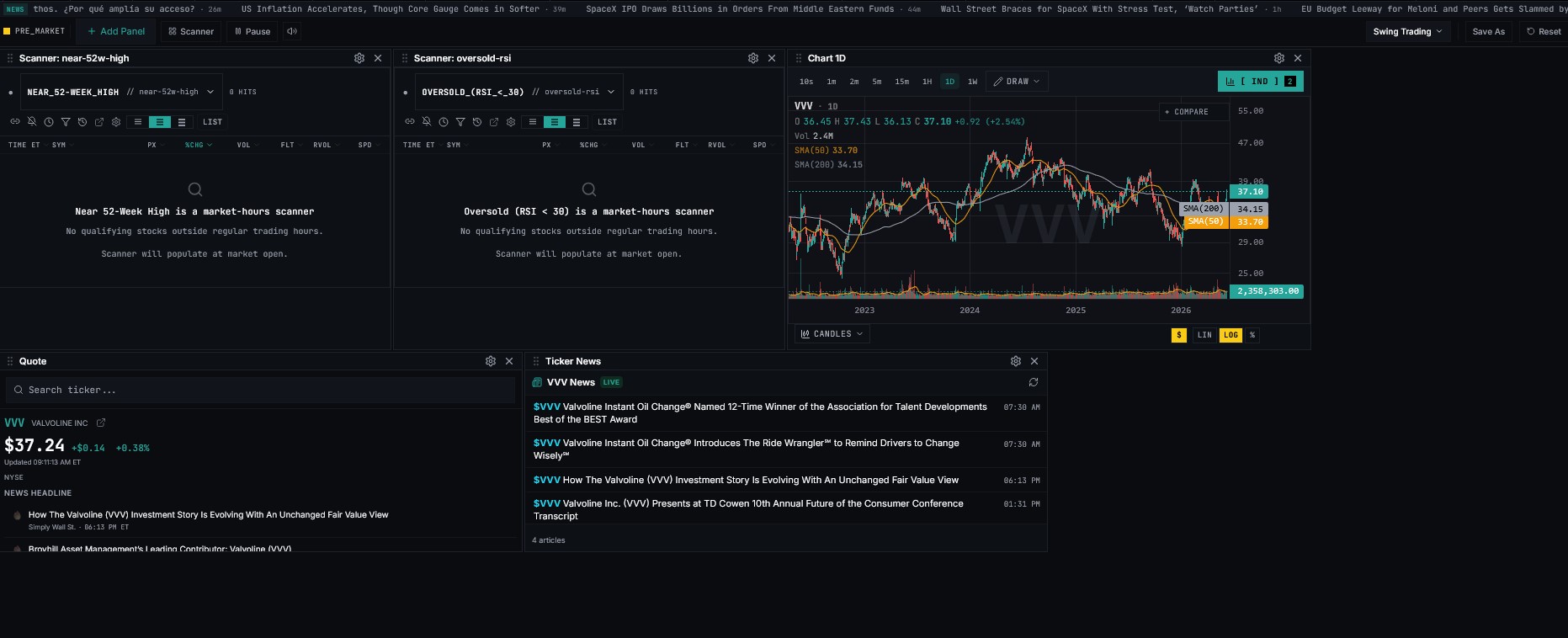
Task: Select the 15m chart timeframe
Action: (x=901, y=82)
